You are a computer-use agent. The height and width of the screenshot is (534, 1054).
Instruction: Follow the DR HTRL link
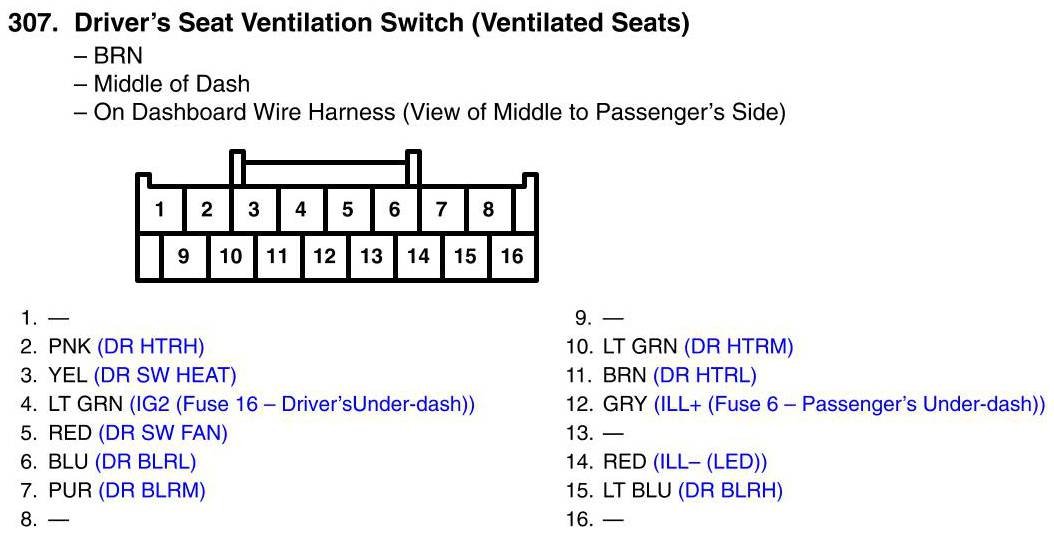point(704,376)
